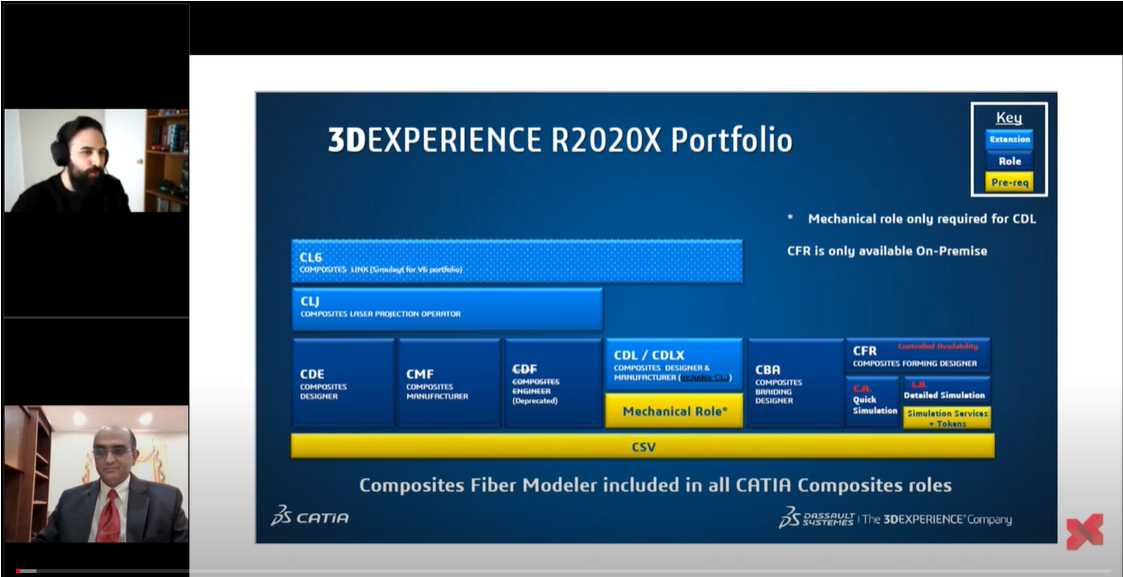Click the yellow "CSV" bar
This screenshot has height=577, width=1123.
(x=642, y=446)
